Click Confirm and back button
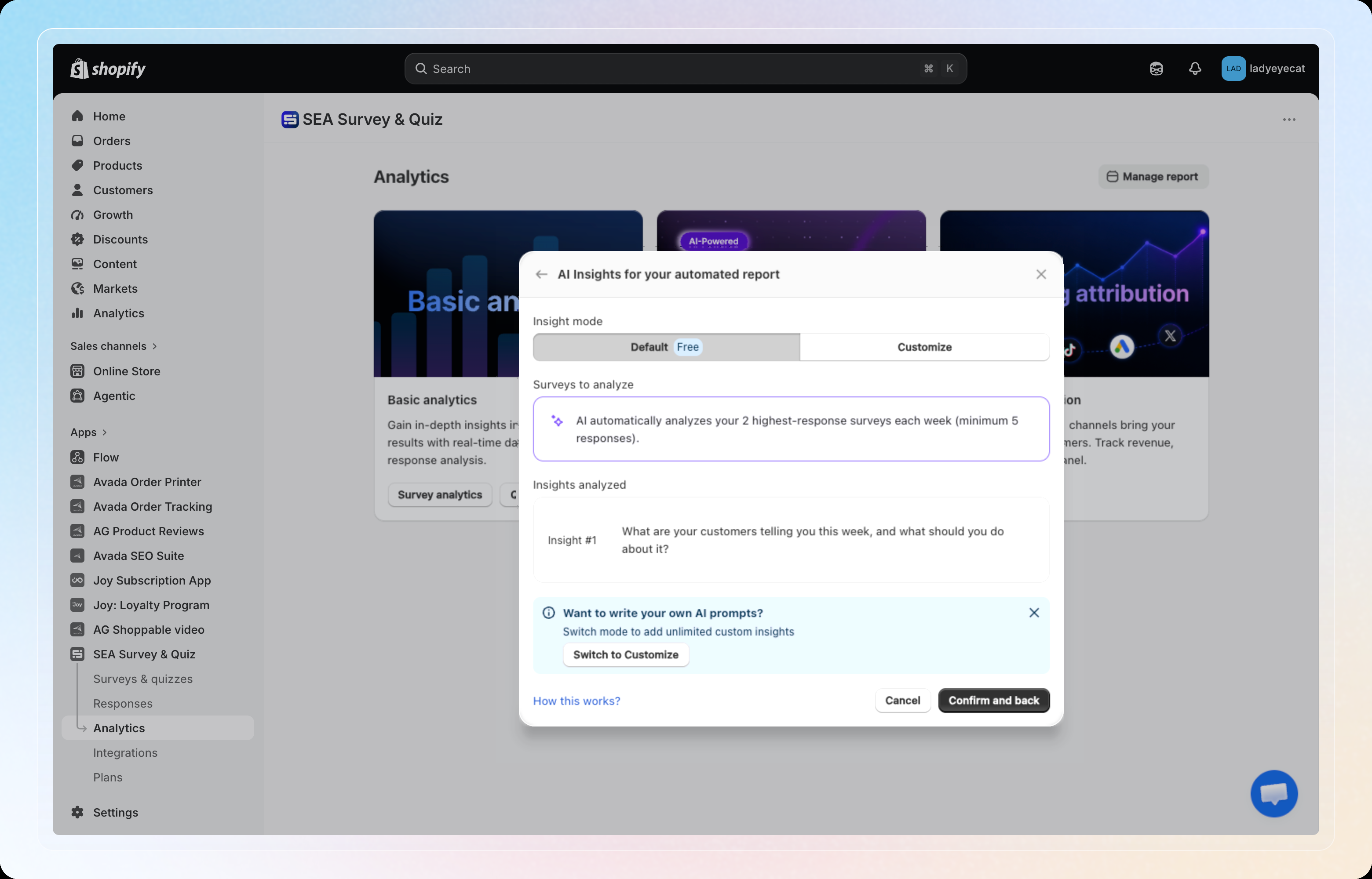This screenshot has height=879, width=1372. [x=993, y=701]
